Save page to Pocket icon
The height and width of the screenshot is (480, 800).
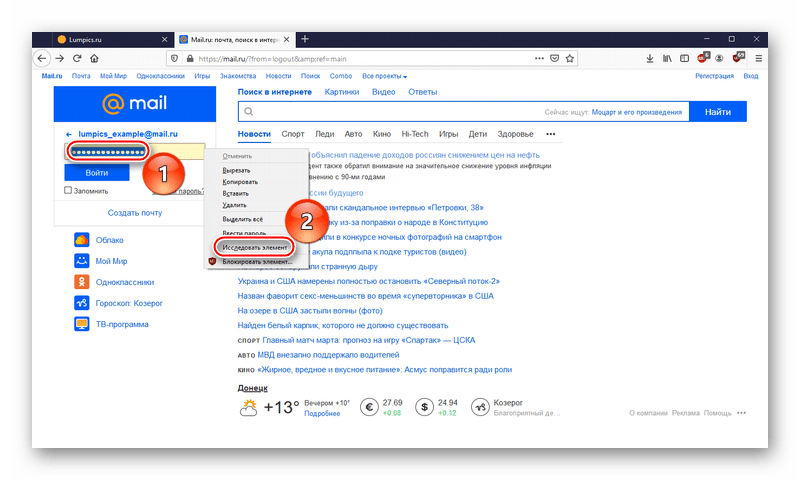coord(555,58)
